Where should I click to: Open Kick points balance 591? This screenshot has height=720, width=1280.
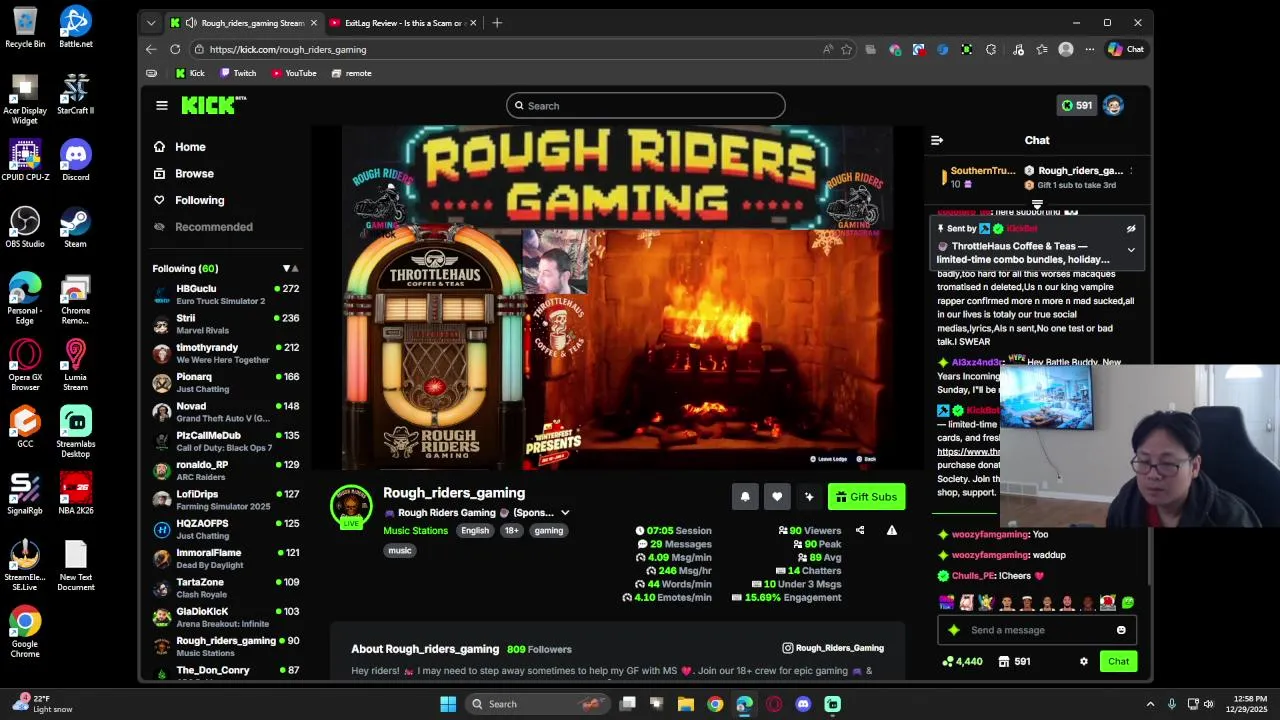(1076, 105)
